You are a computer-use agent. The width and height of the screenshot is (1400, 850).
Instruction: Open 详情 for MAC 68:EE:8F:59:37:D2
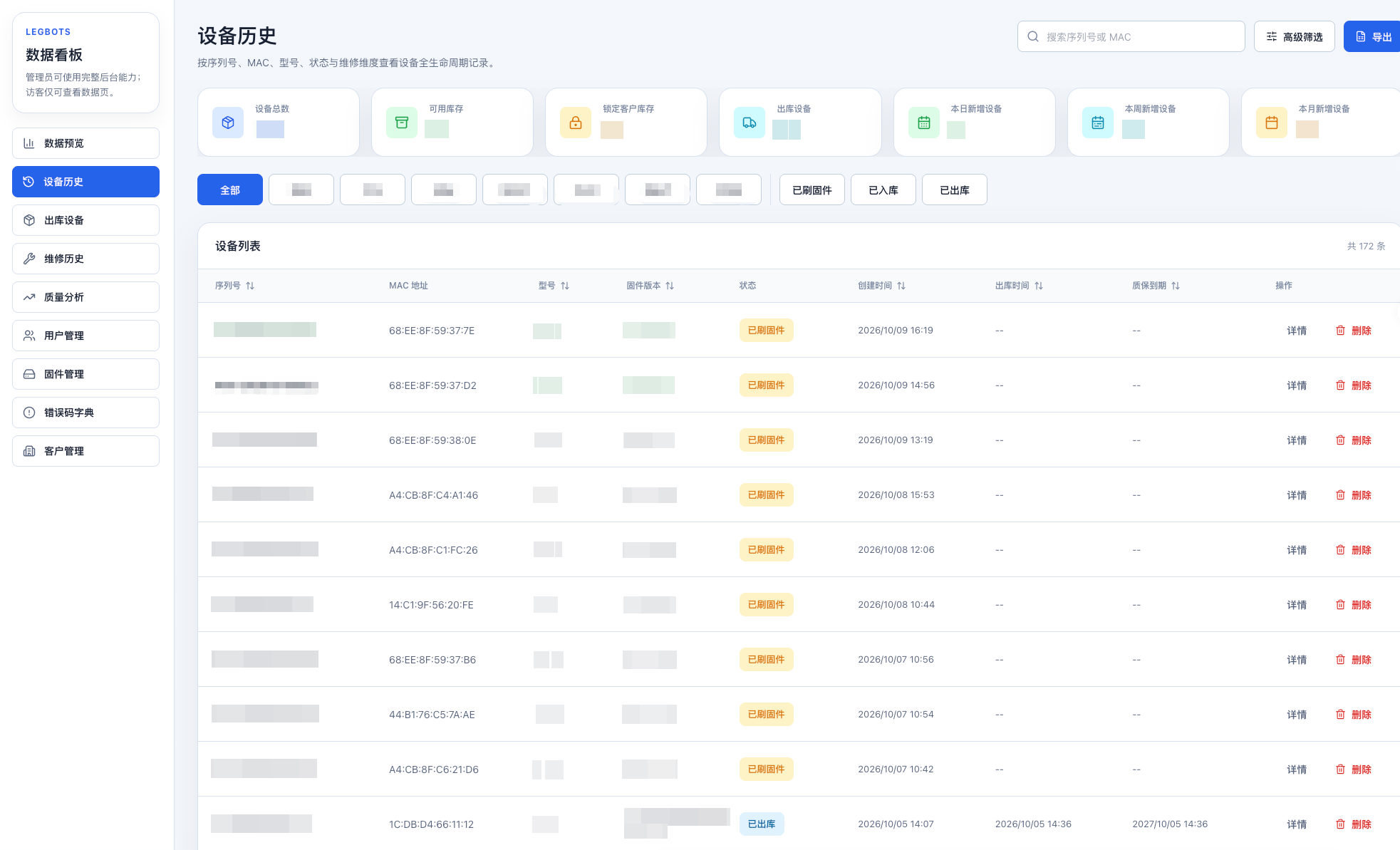coord(1297,385)
